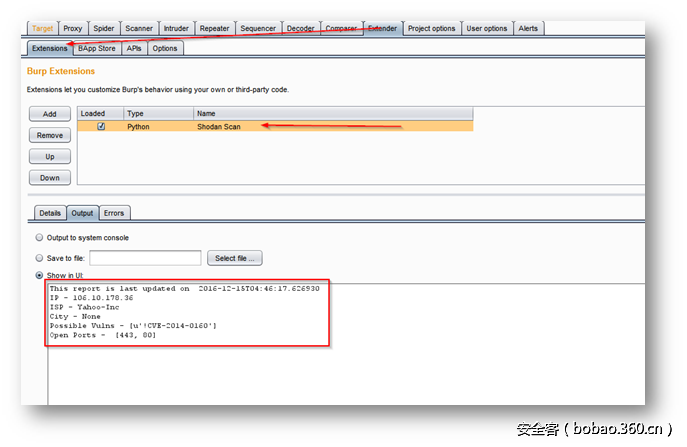This screenshot has width=687, height=447.
Task: Click the Select file button
Action: (x=235, y=258)
